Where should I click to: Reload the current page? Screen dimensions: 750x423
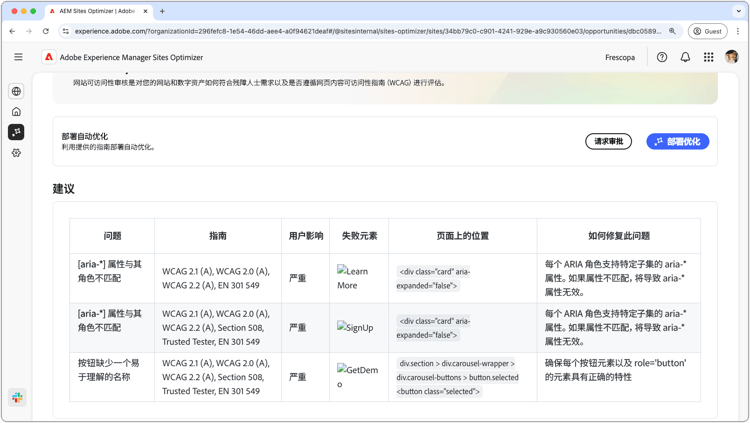click(x=45, y=31)
